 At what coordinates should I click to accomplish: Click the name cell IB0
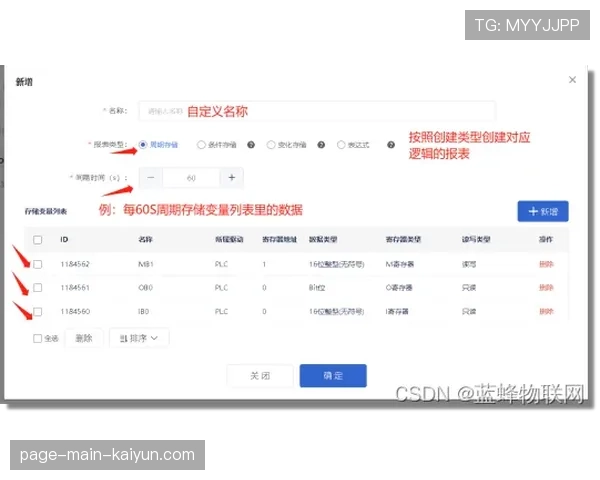143,312
